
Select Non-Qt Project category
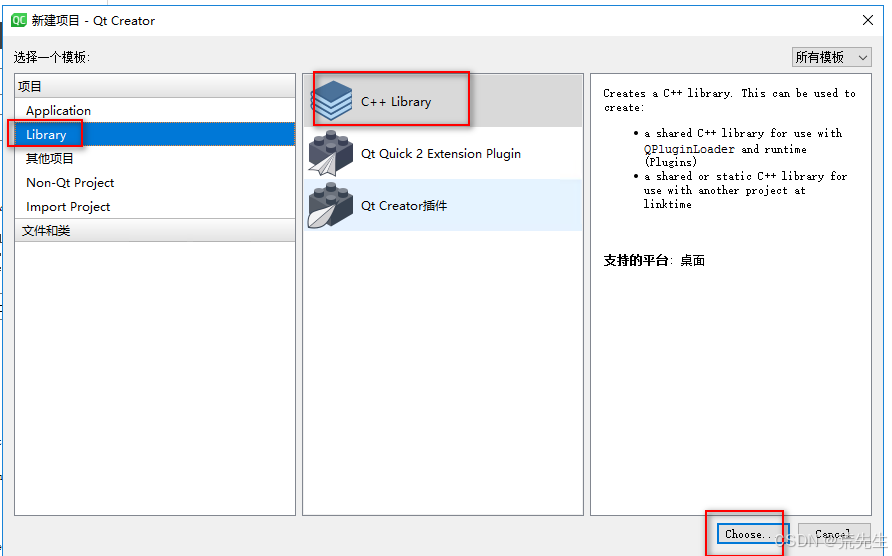pyautogui.click(x=155, y=183)
